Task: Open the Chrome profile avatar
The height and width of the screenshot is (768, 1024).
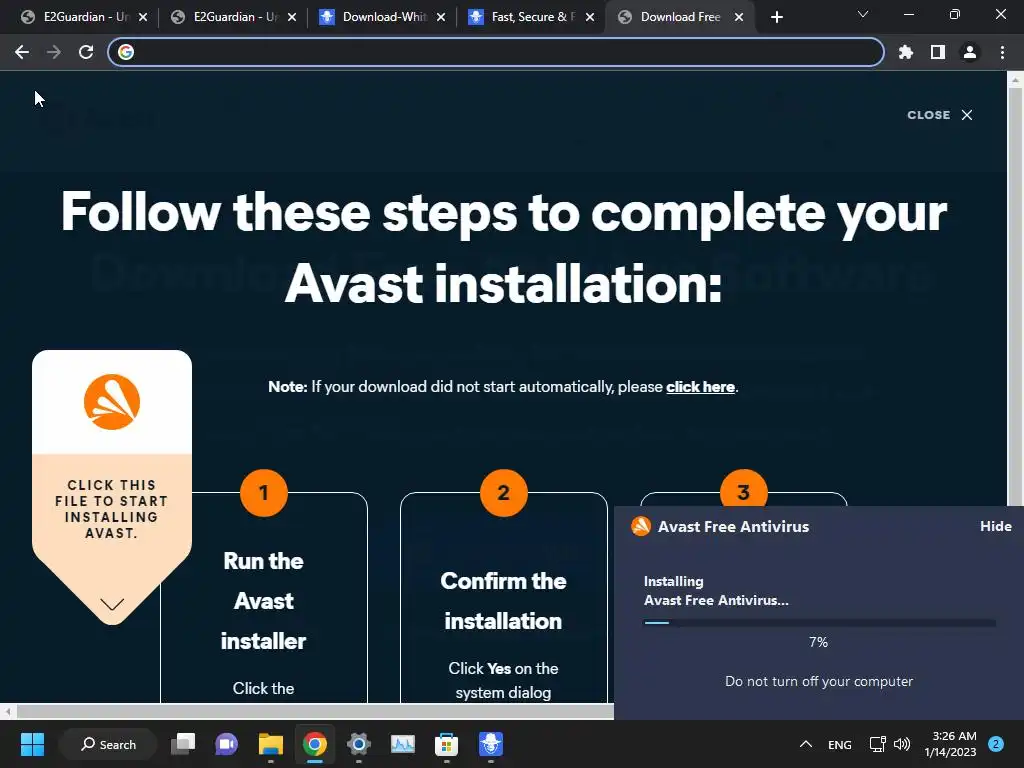Action: 970,52
